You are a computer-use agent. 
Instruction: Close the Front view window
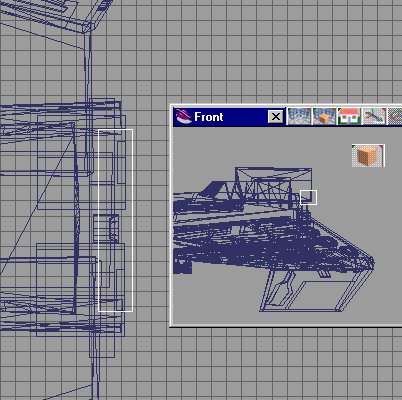tap(276, 117)
